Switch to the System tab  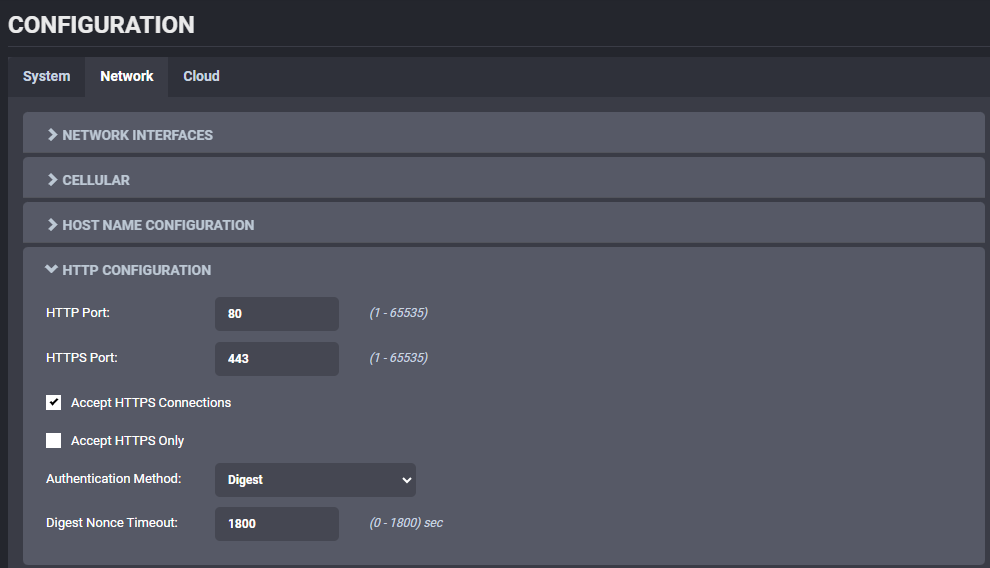pyautogui.click(x=46, y=76)
